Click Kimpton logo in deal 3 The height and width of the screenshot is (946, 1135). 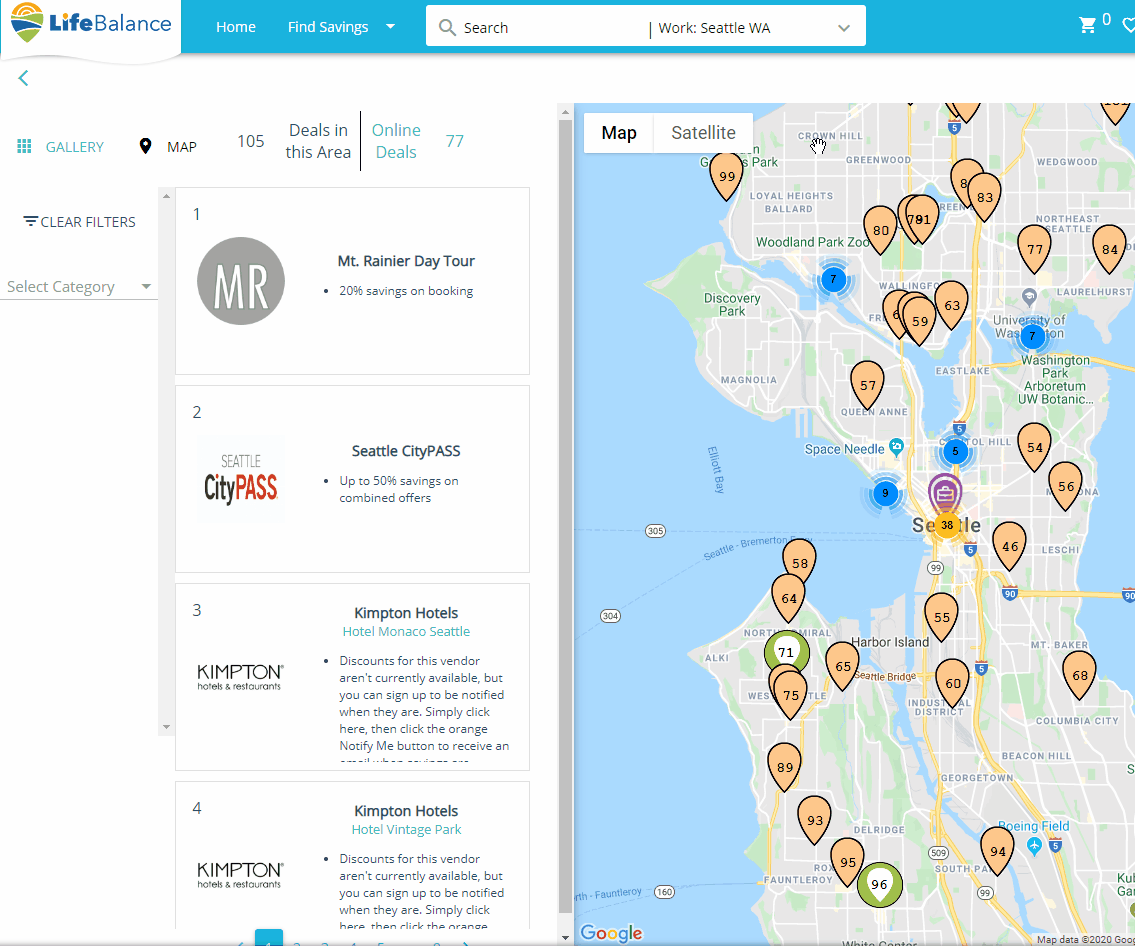[x=240, y=677]
